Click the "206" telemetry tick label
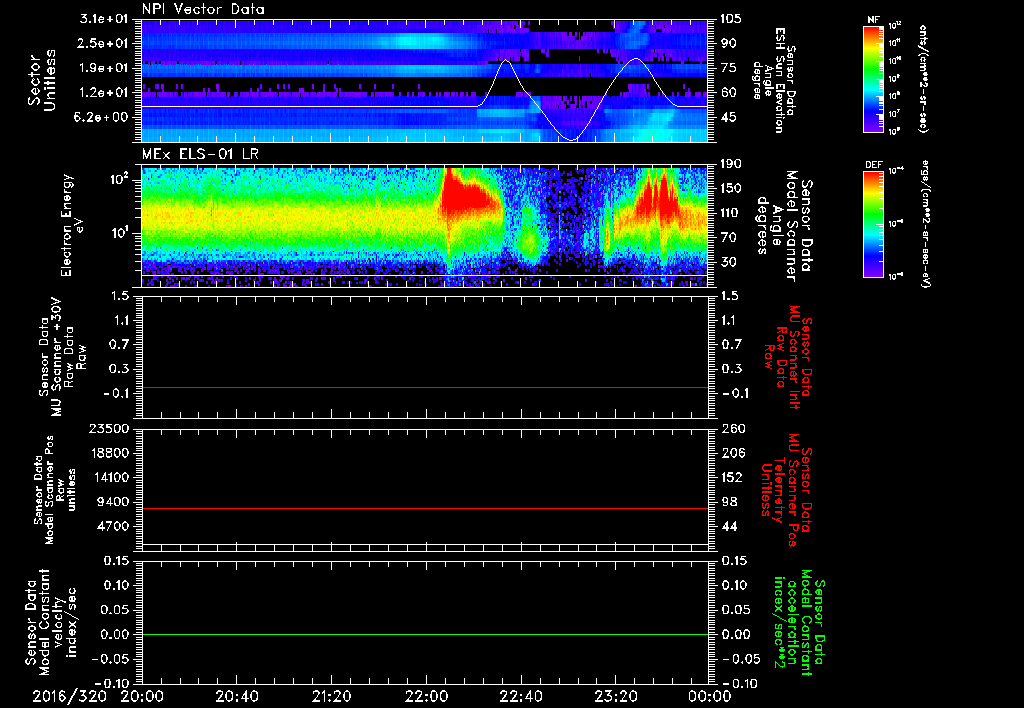The width and height of the screenshot is (1024, 708). point(732,453)
